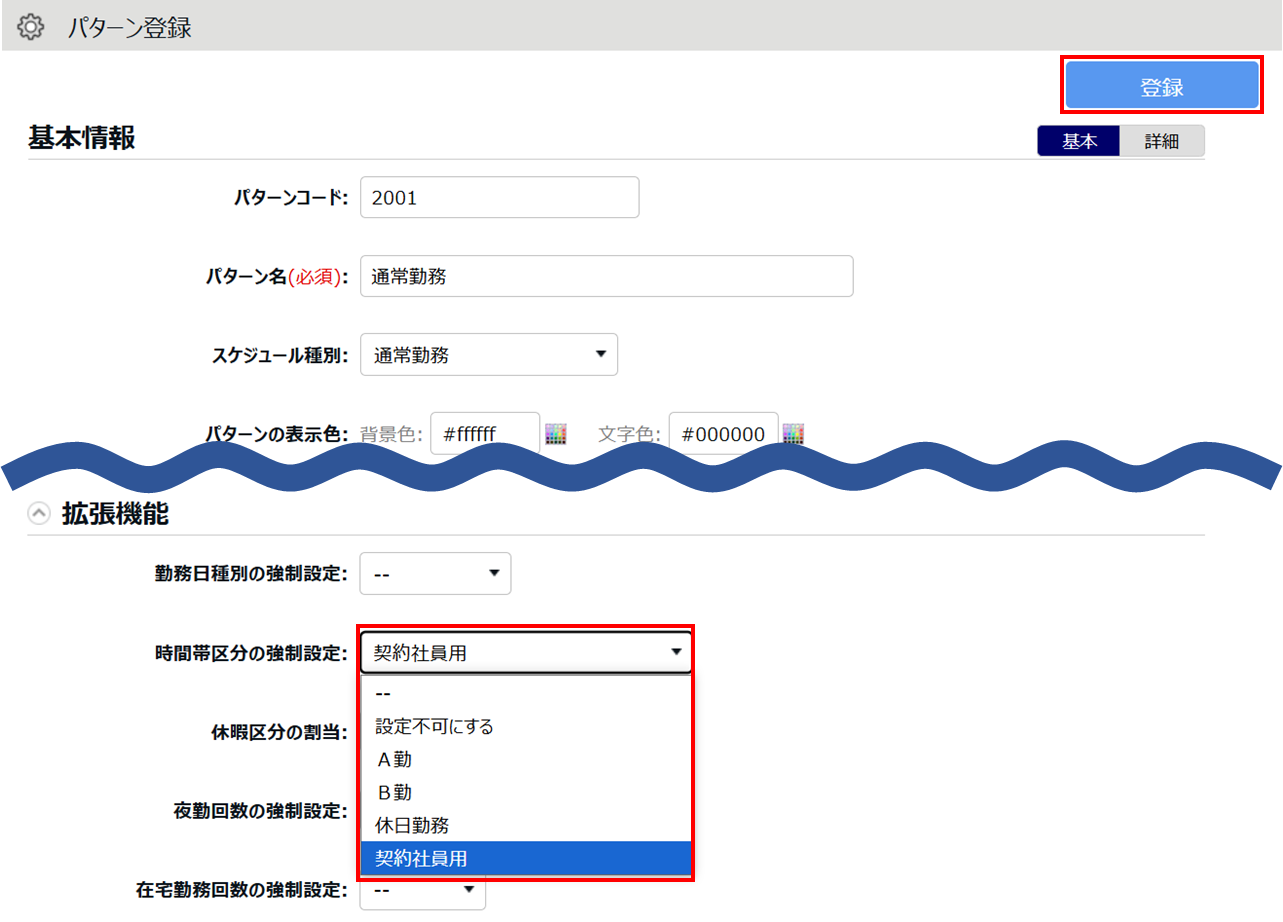Click the 文字色 hex value field

coord(723,434)
